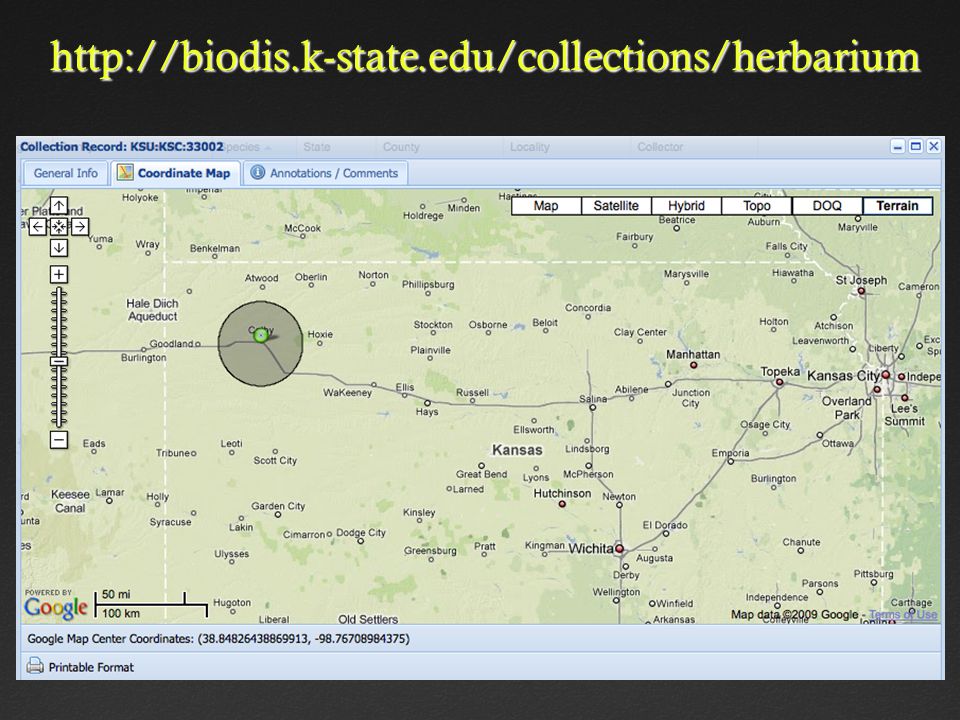Viewport: 960px width, 720px height.
Task: Select the Terrain map type
Action: point(898,206)
